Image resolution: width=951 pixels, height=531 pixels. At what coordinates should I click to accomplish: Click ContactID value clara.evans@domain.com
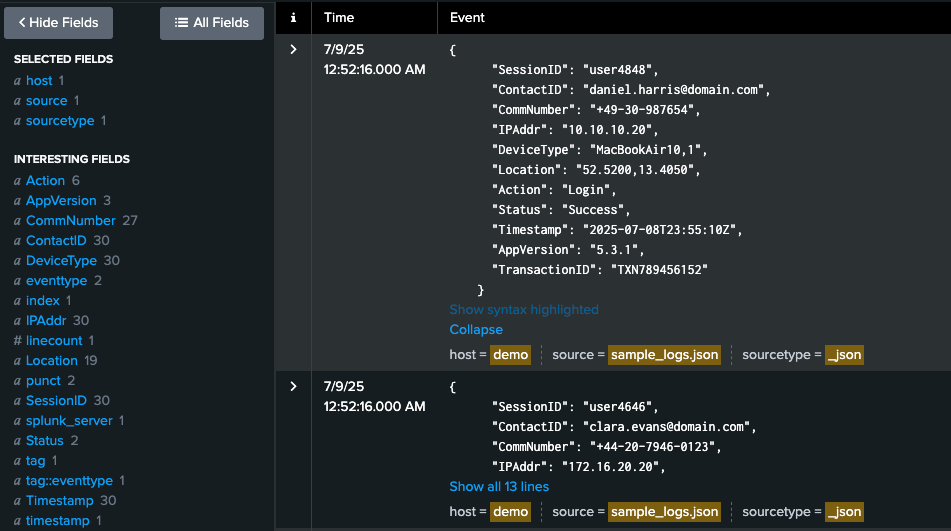[x=667, y=427]
